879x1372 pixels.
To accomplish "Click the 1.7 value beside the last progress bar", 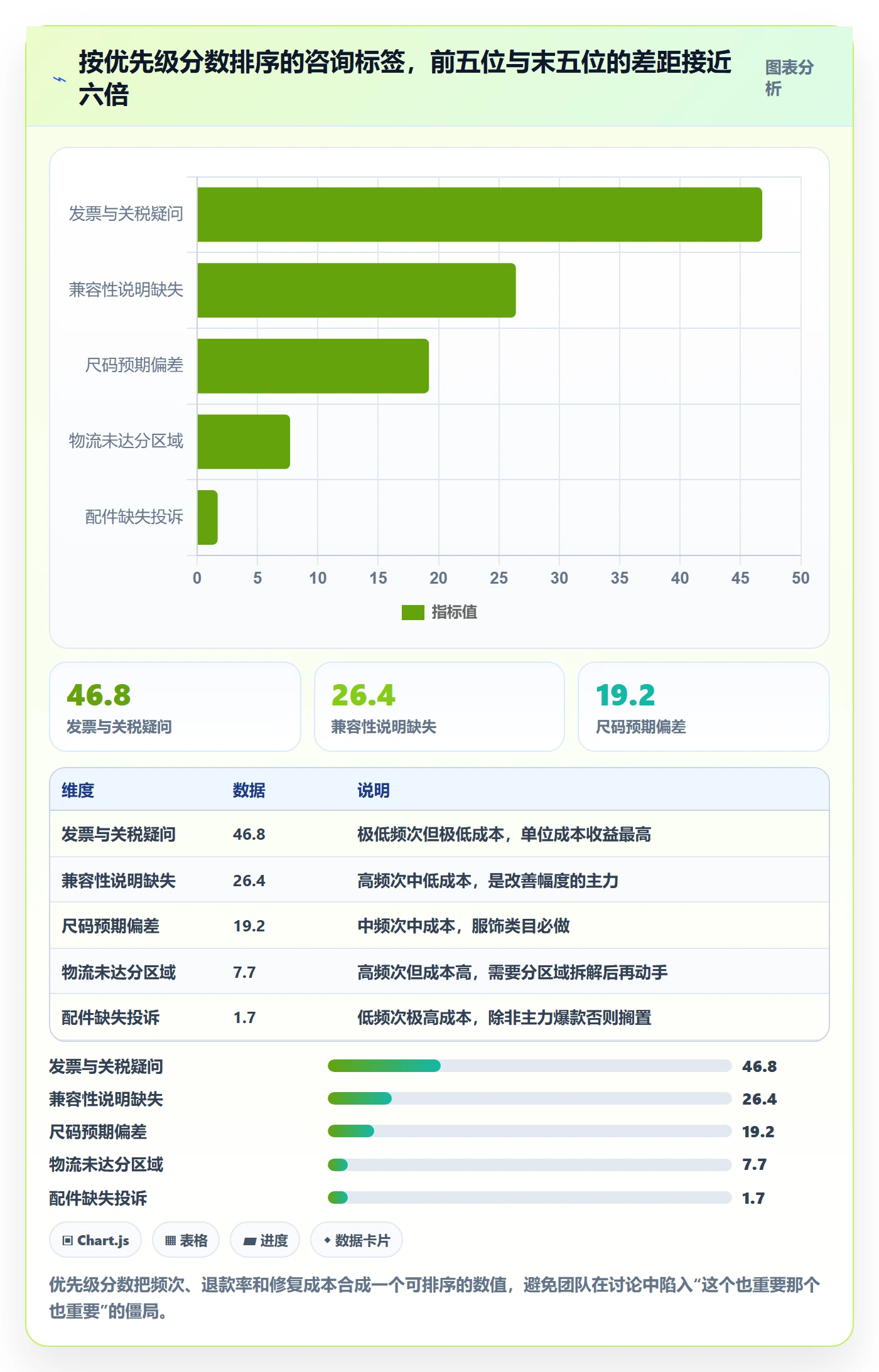I will 753,1198.
